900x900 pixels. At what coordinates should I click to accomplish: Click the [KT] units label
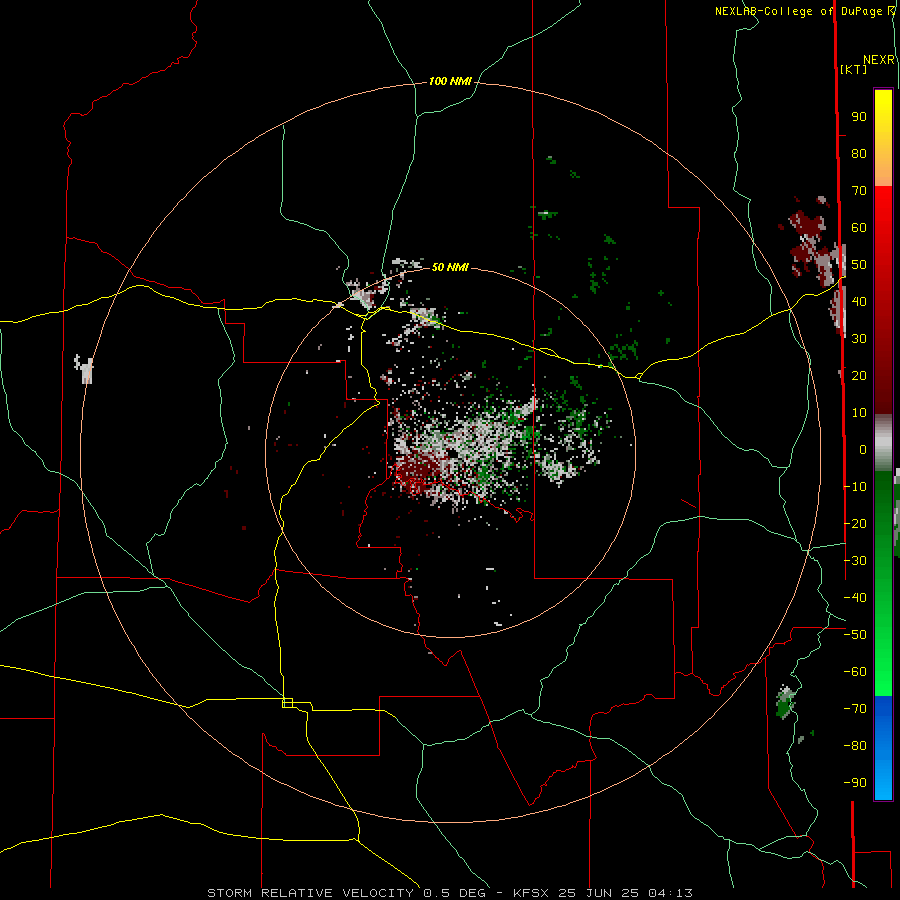pos(854,69)
